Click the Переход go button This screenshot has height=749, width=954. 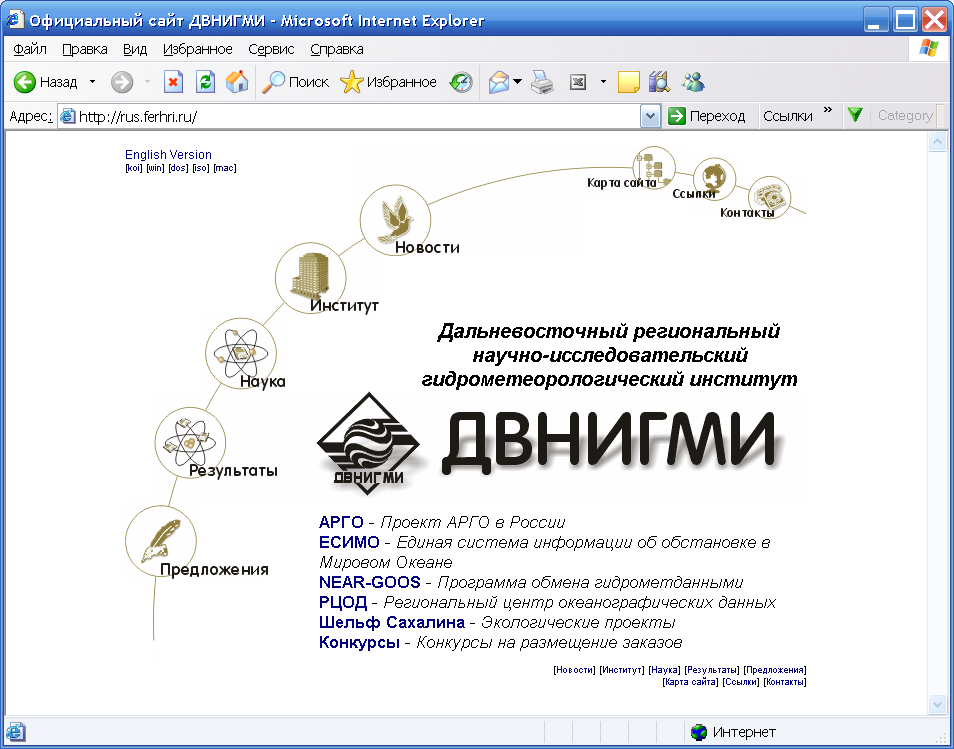[706, 116]
